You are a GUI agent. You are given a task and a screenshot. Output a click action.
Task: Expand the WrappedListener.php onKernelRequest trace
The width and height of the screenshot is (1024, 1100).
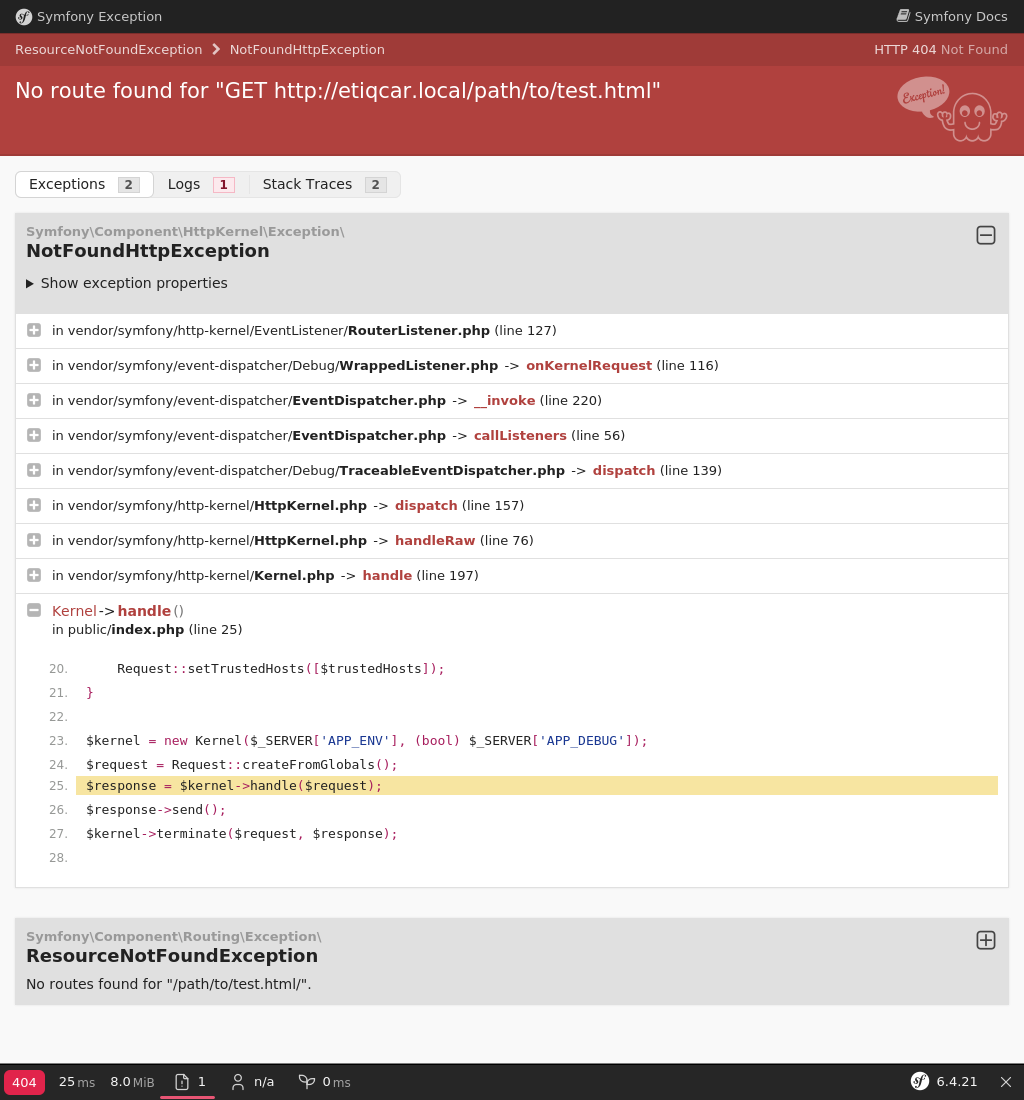pos(34,365)
